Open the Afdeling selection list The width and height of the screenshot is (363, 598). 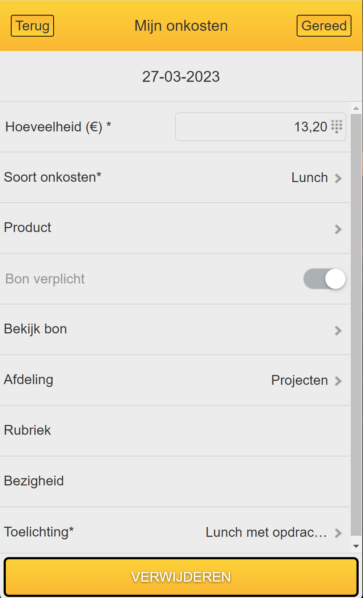175,380
